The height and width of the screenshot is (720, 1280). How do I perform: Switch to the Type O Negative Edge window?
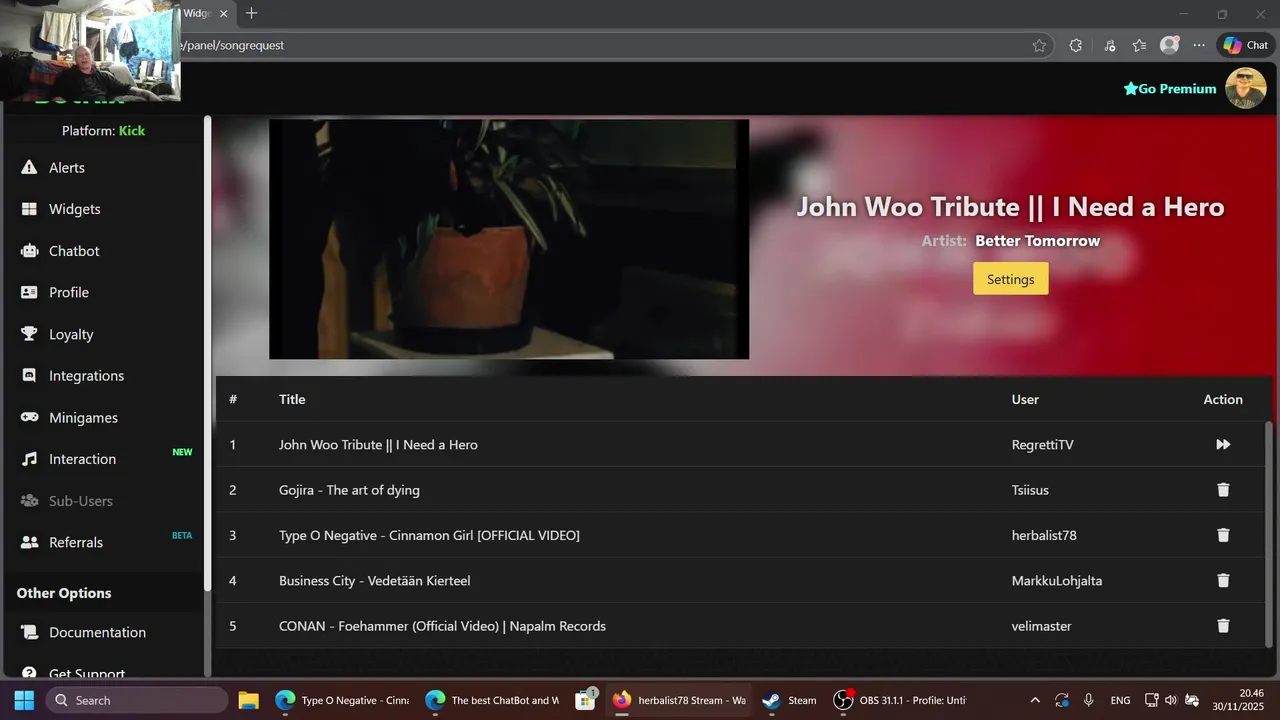(342, 700)
